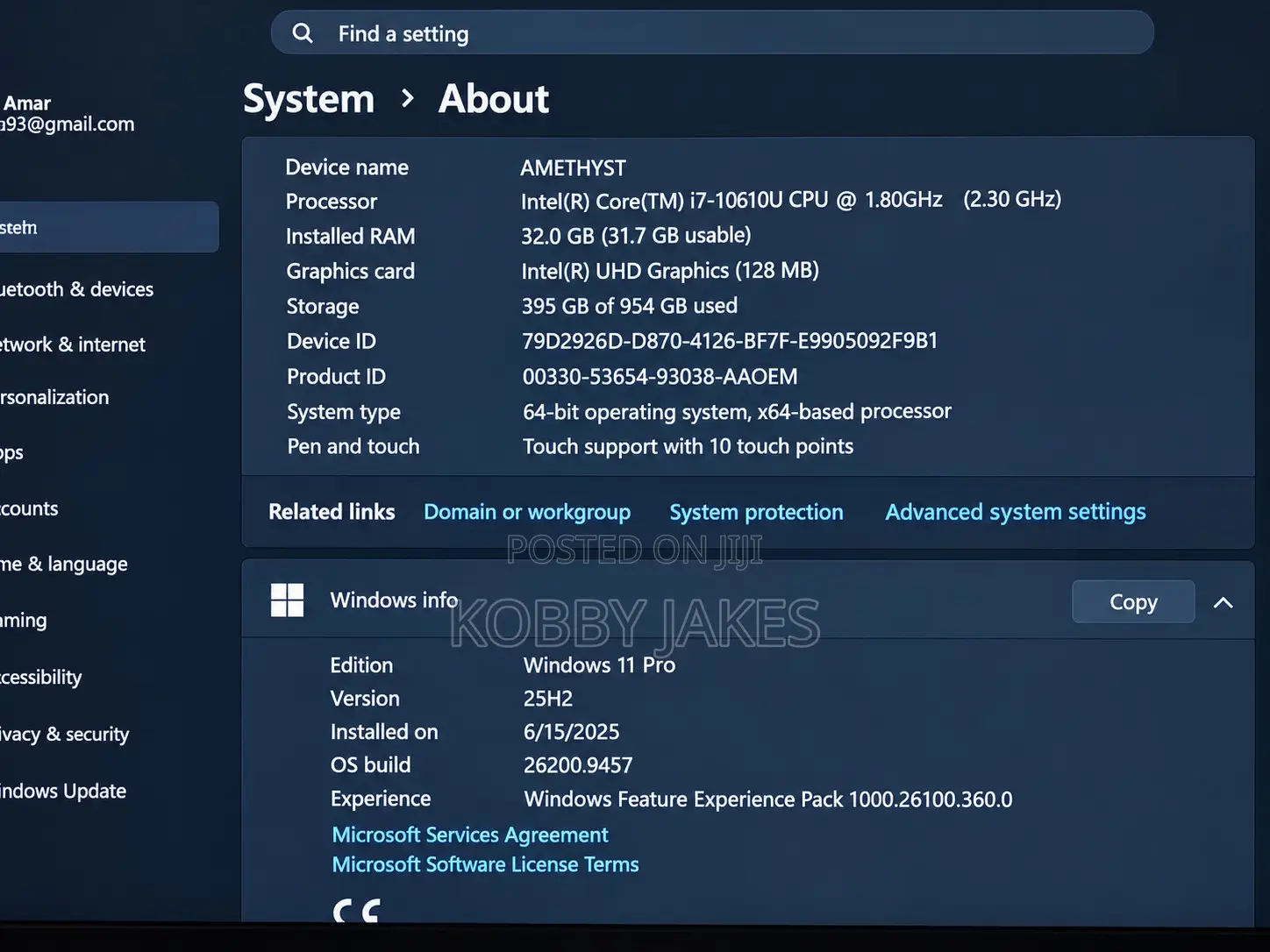Open Time & language settings

click(64, 564)
